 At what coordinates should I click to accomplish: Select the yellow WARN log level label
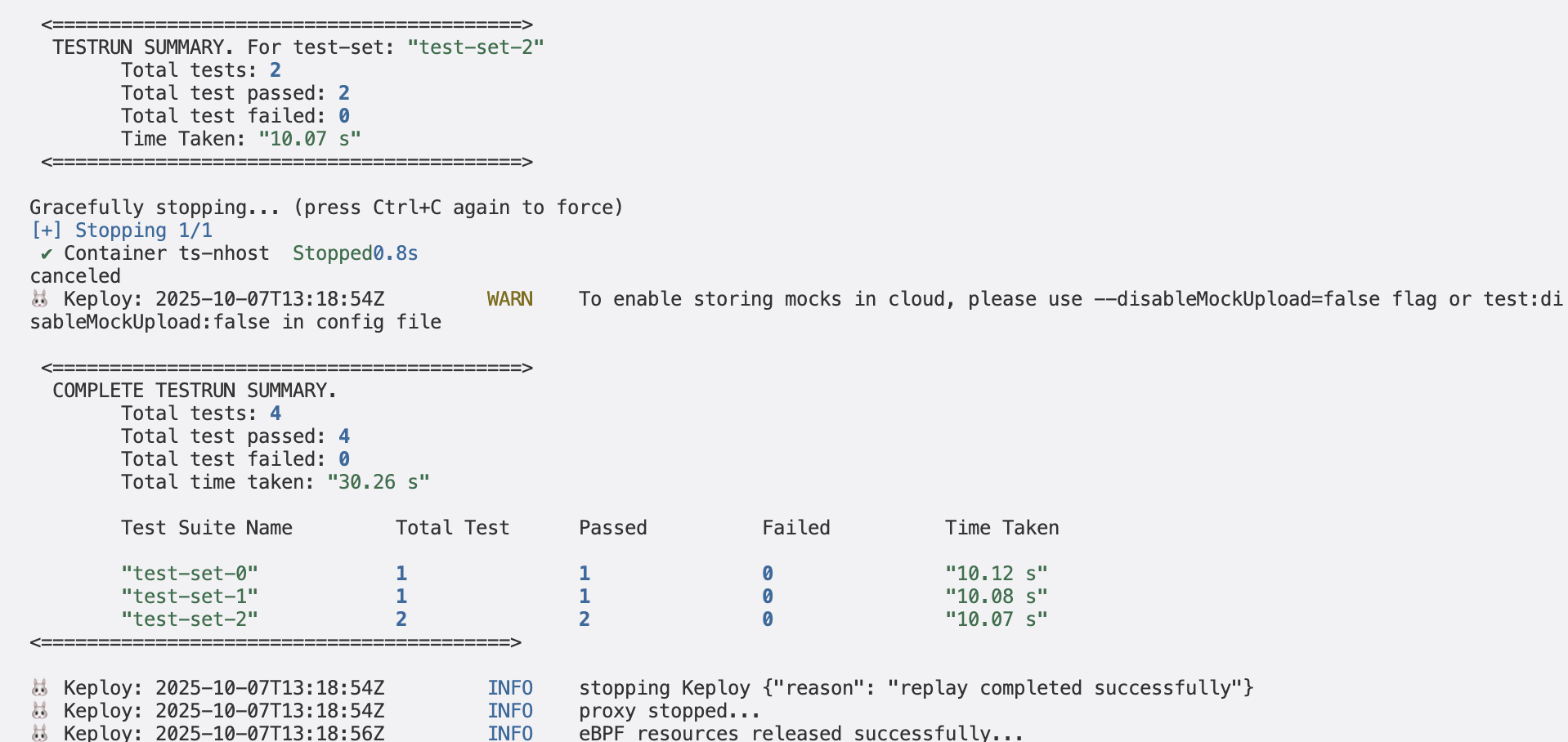(x=509, y=299)
